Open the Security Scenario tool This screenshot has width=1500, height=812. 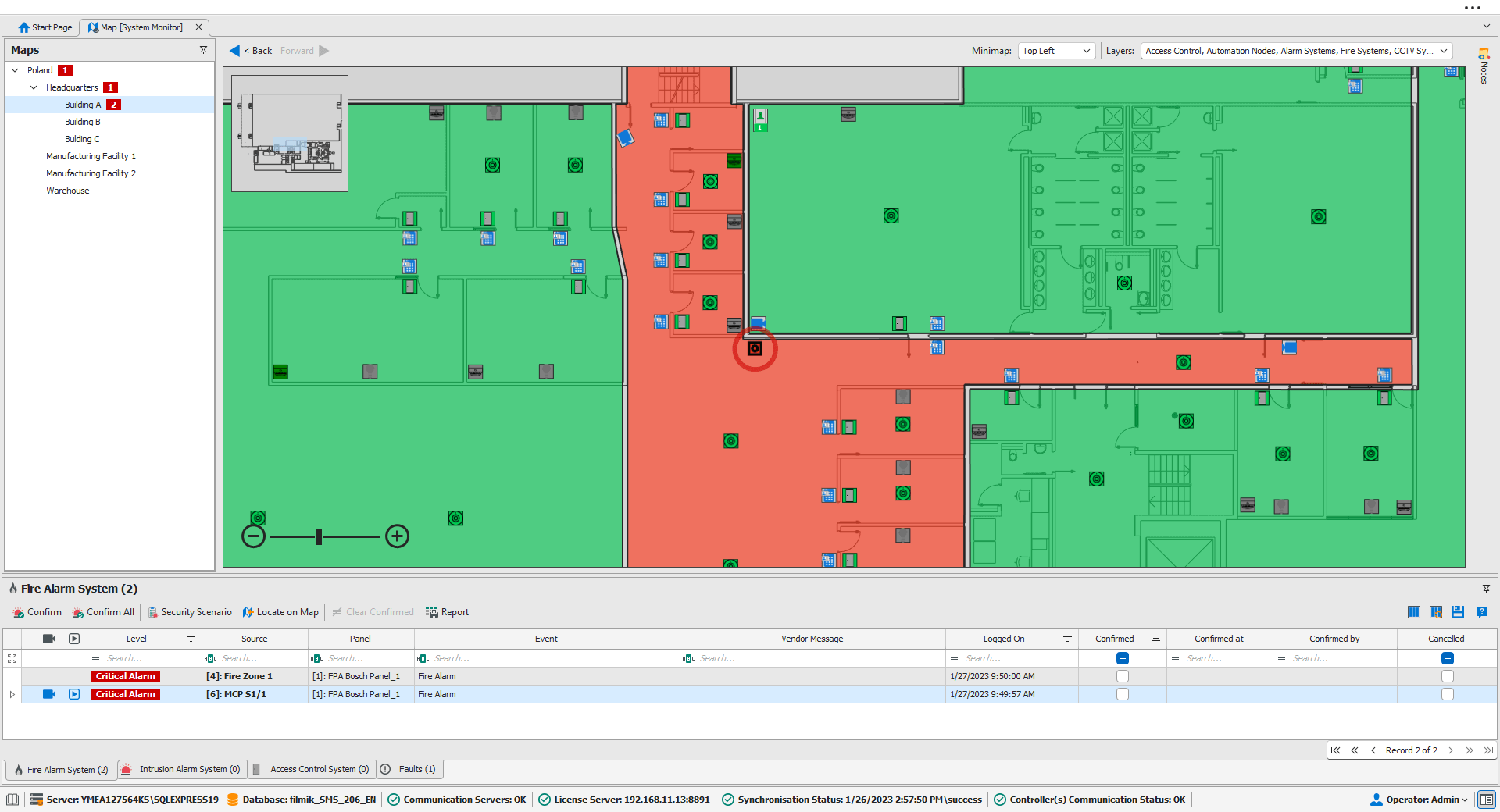click(x=190, y=612)
